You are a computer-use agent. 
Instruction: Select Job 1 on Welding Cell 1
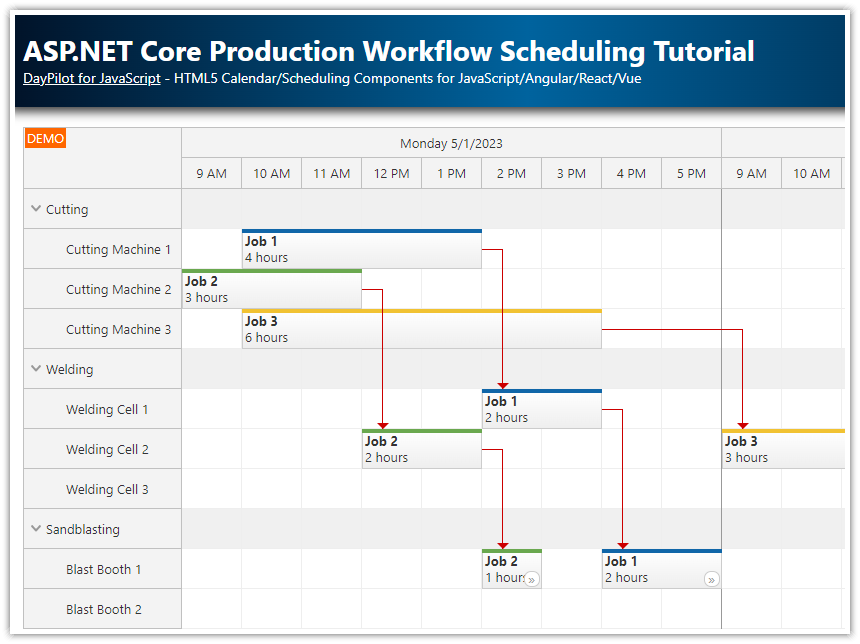pos(541,409)
